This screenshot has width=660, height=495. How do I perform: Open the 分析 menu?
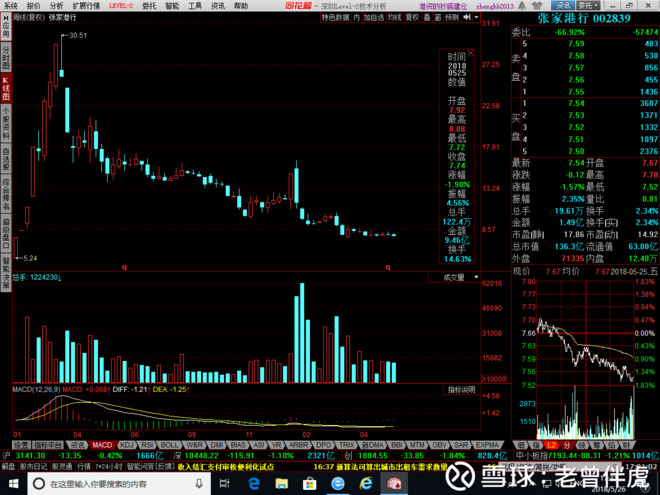point(56,5)
